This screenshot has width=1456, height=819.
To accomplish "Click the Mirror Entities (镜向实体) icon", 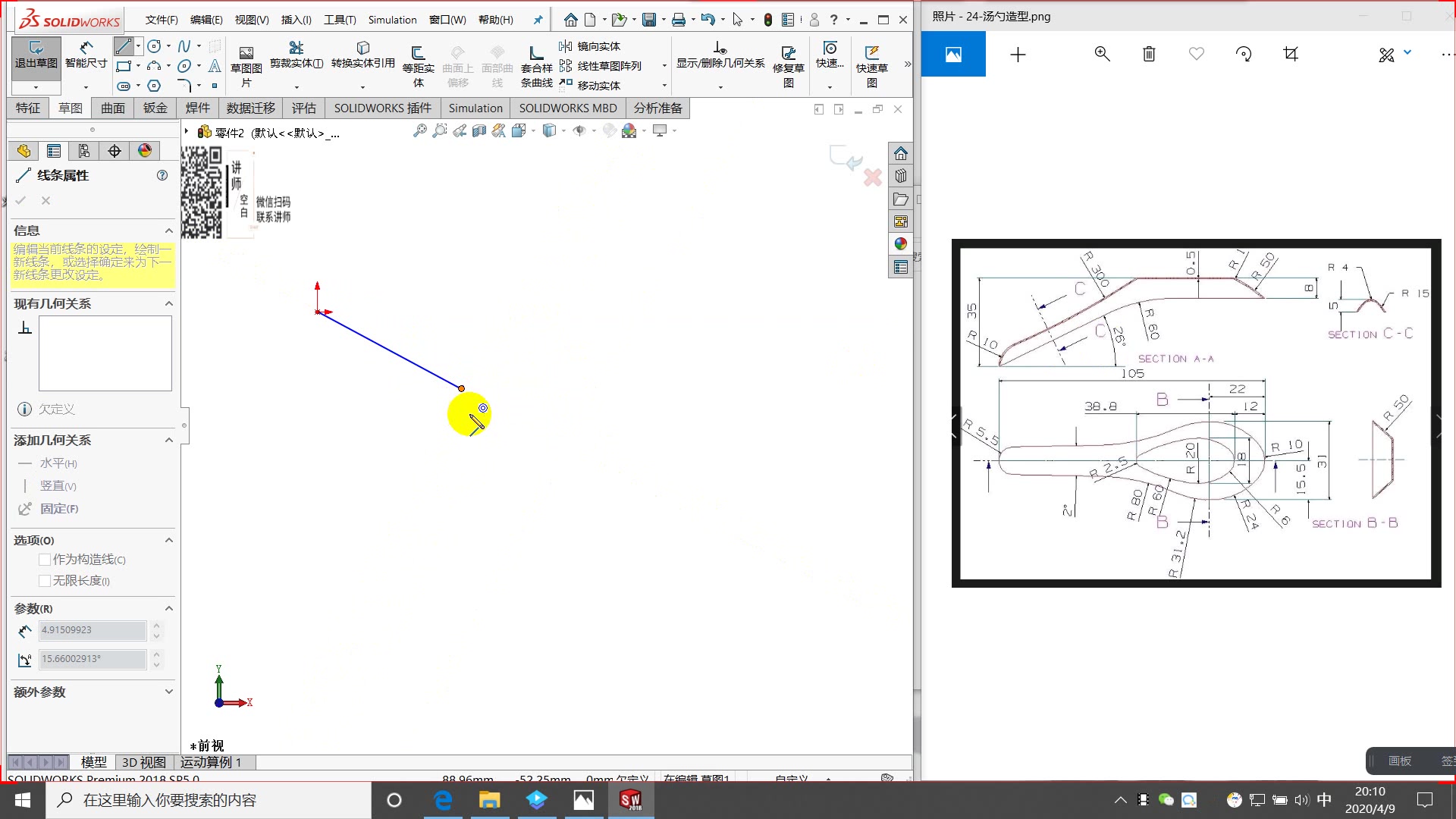I will (x=566, y=46).
